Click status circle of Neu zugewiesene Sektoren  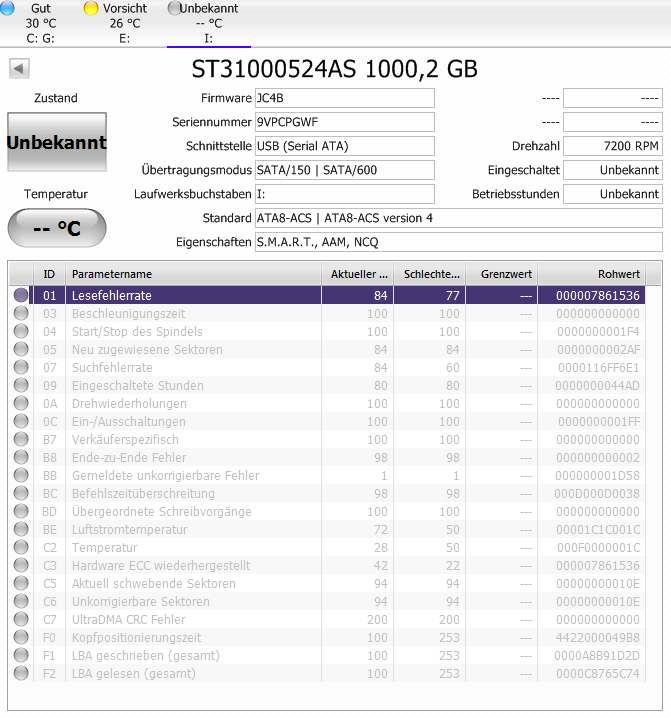[x=21, y=349]
